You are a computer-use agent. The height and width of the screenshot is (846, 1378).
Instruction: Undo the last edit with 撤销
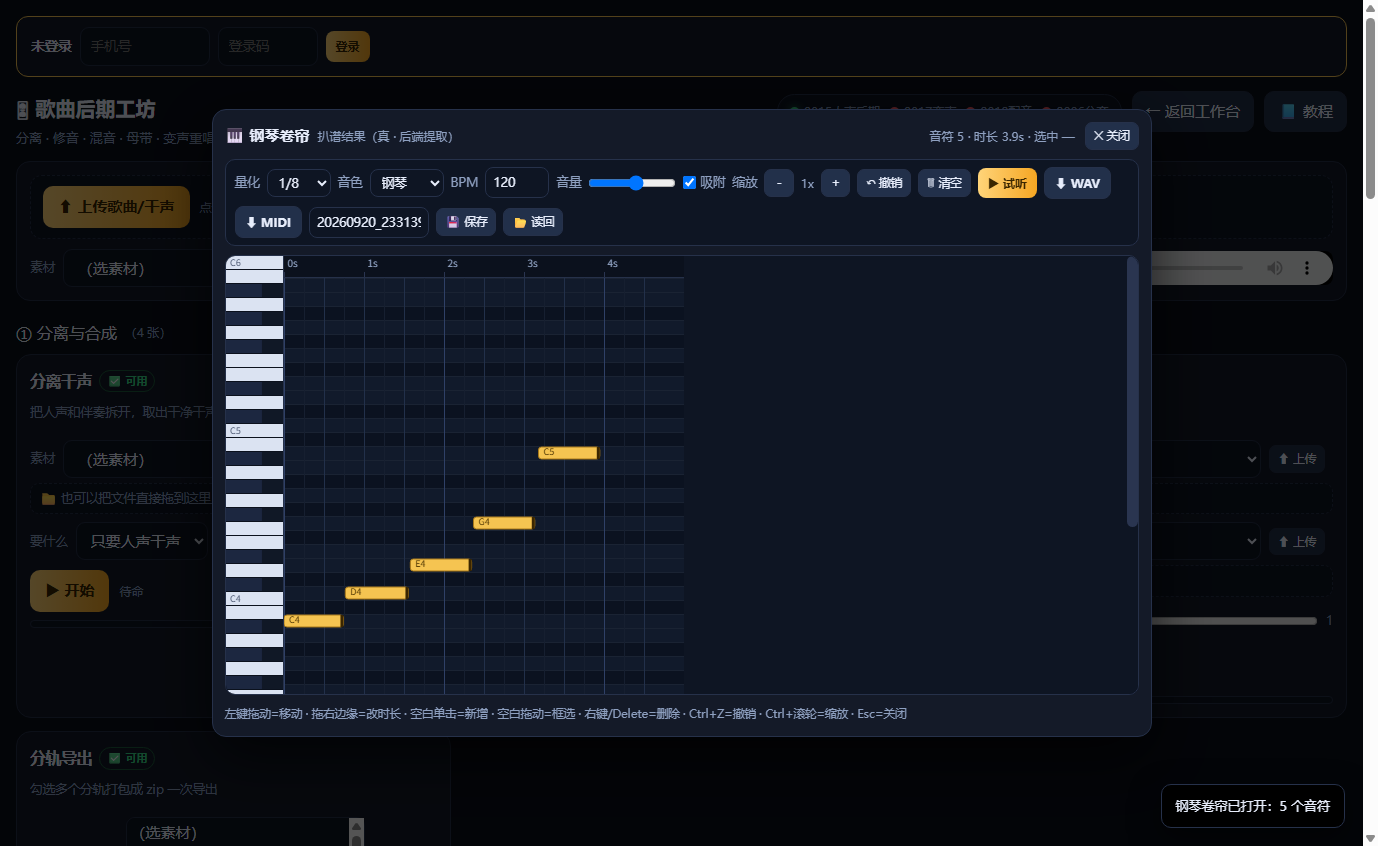point(884,183)
